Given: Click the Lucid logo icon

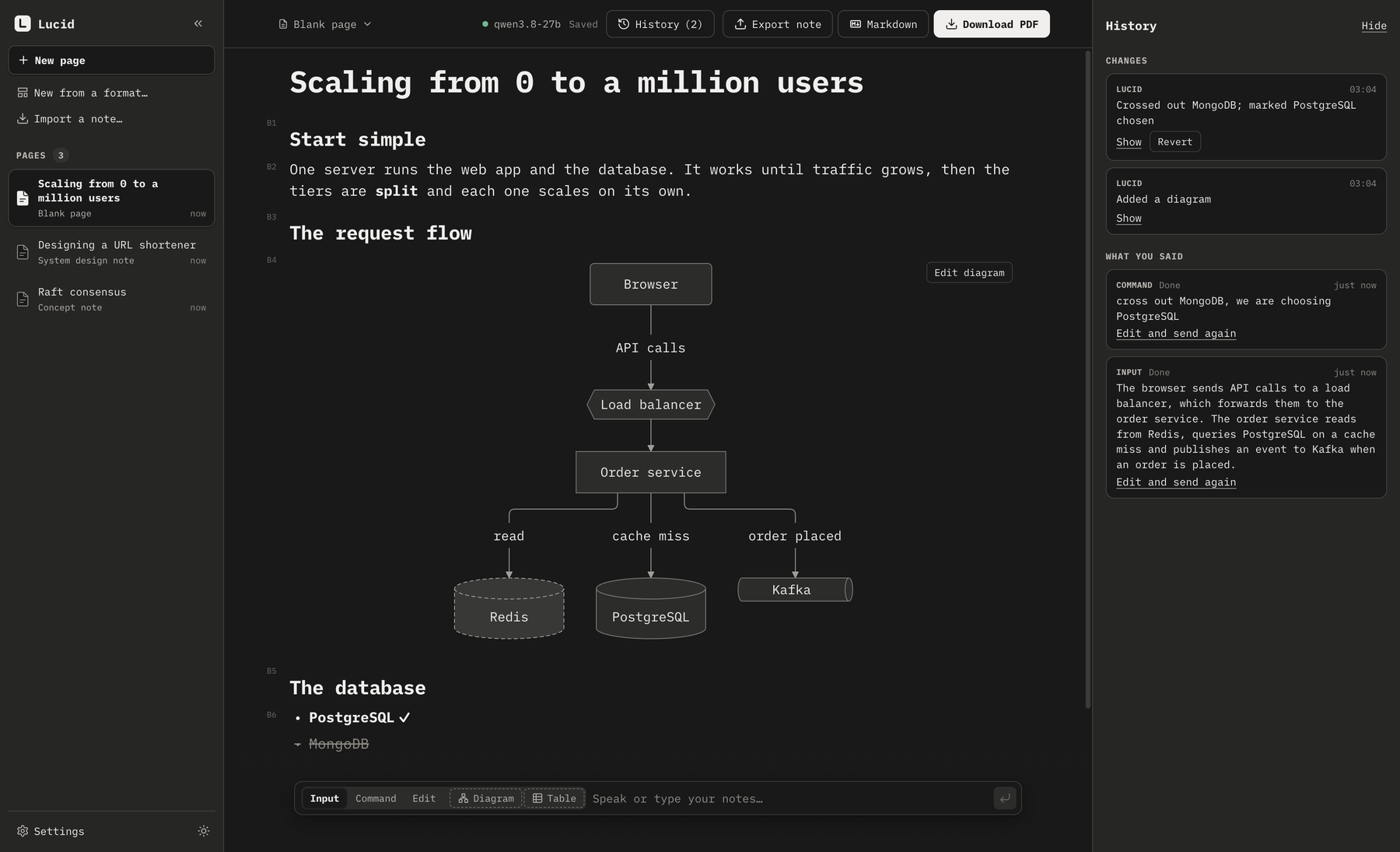Looking at the screenshot, I should pyautogui.click(x=23, y=23).
